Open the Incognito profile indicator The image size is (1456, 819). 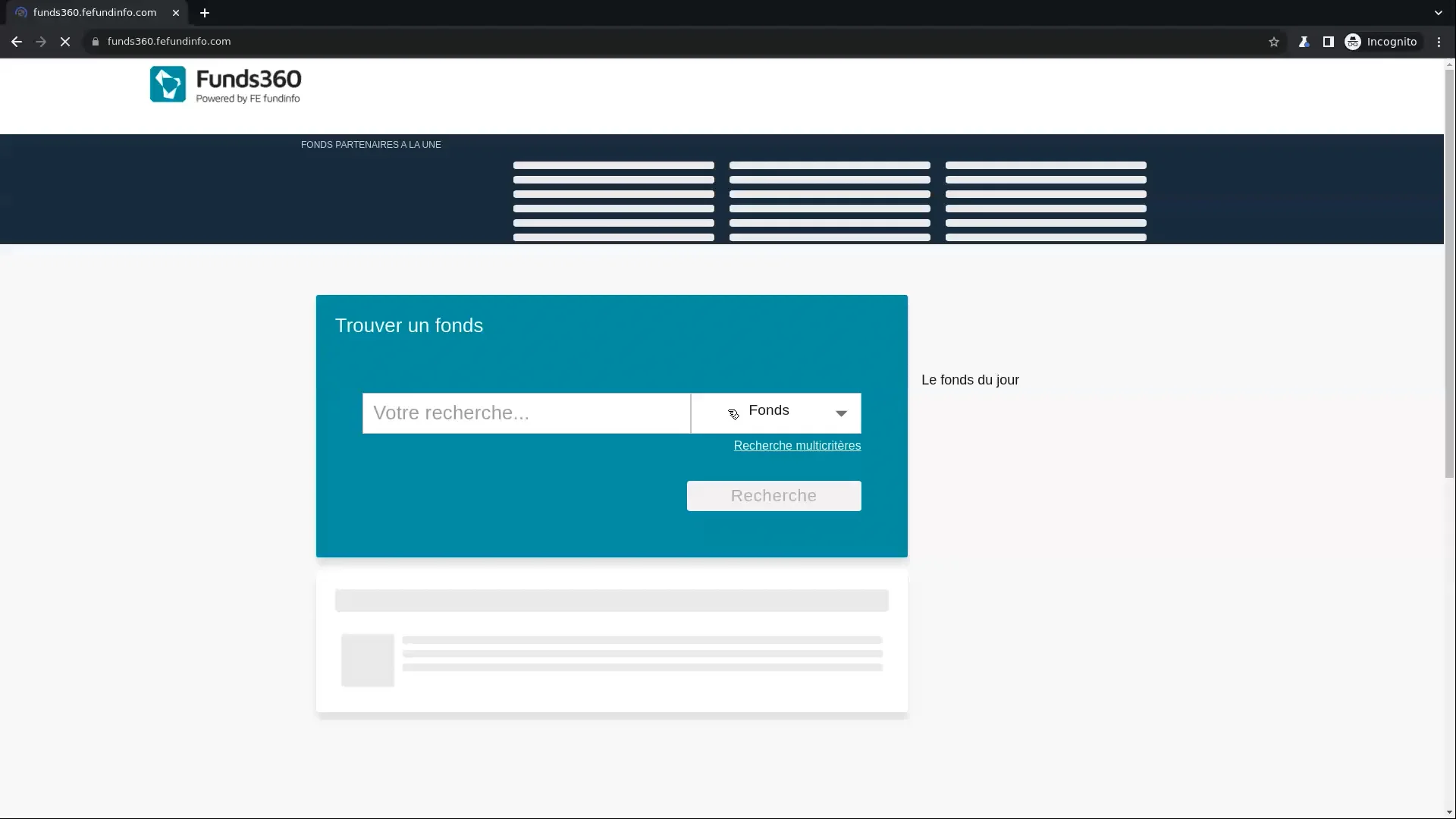[x=1381, y=42]
